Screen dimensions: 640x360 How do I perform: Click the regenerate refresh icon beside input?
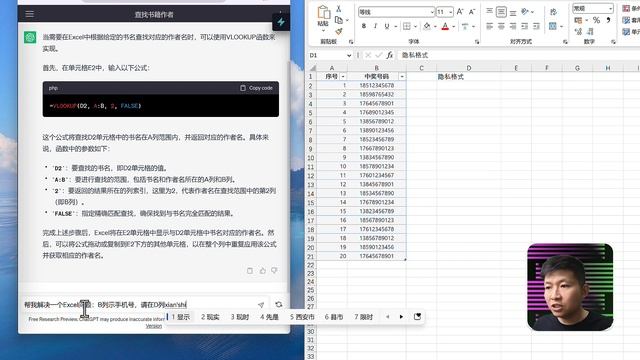click(279, 304)
